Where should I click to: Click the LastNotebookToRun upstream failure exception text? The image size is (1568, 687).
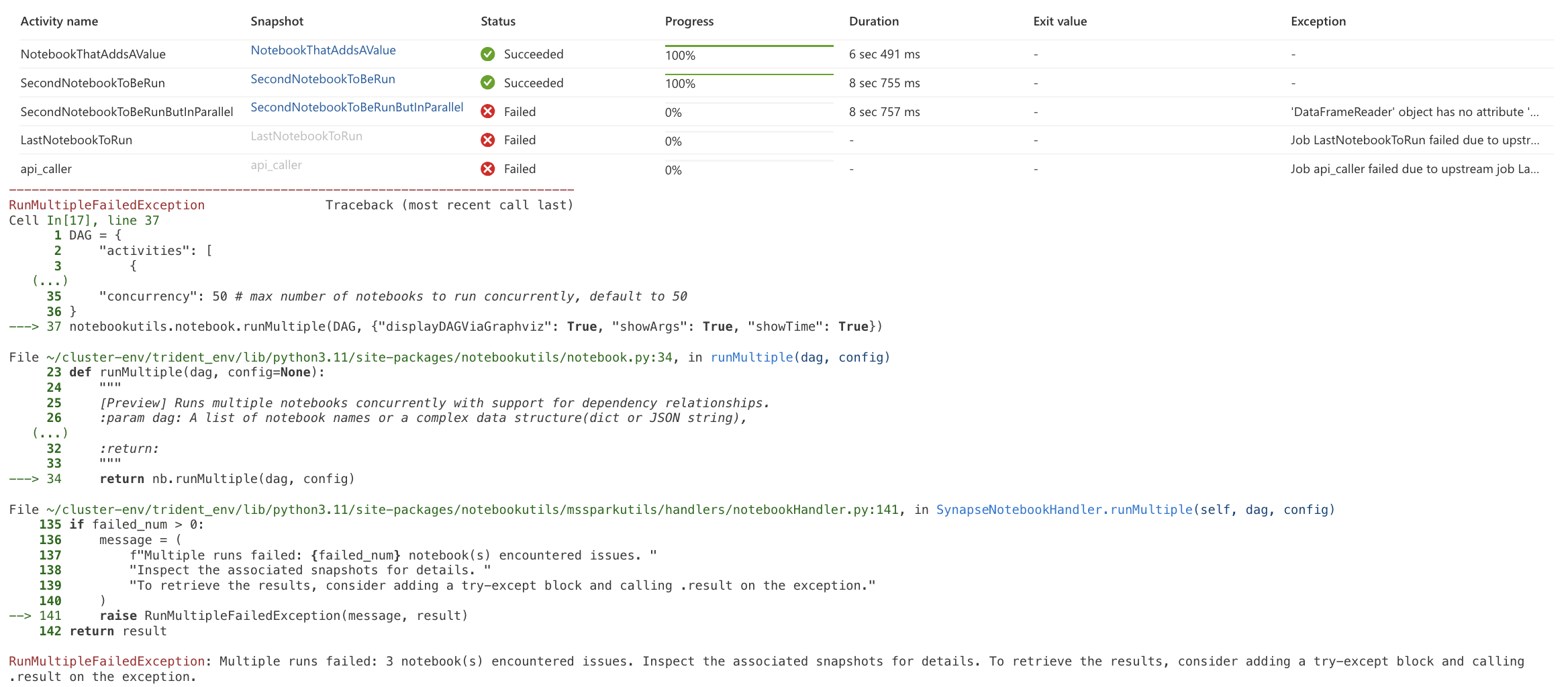[1414, 140]
